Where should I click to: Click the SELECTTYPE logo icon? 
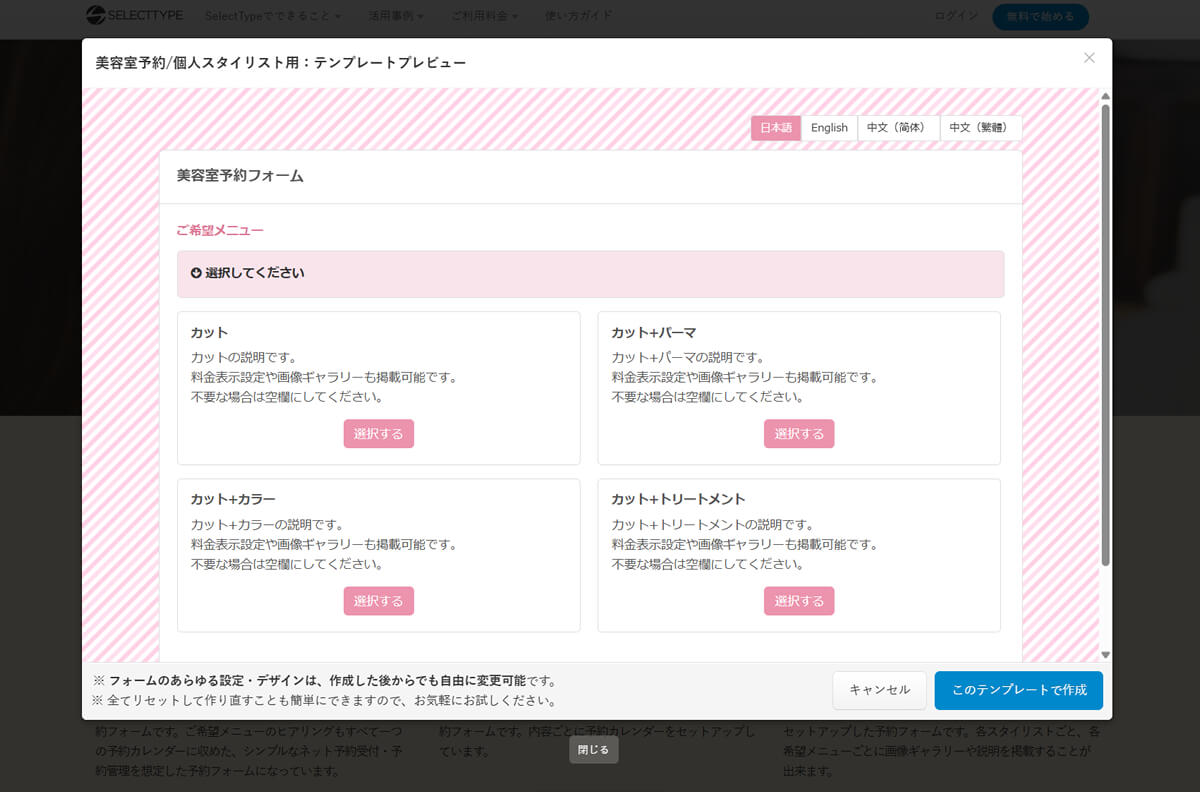point(96,15)
